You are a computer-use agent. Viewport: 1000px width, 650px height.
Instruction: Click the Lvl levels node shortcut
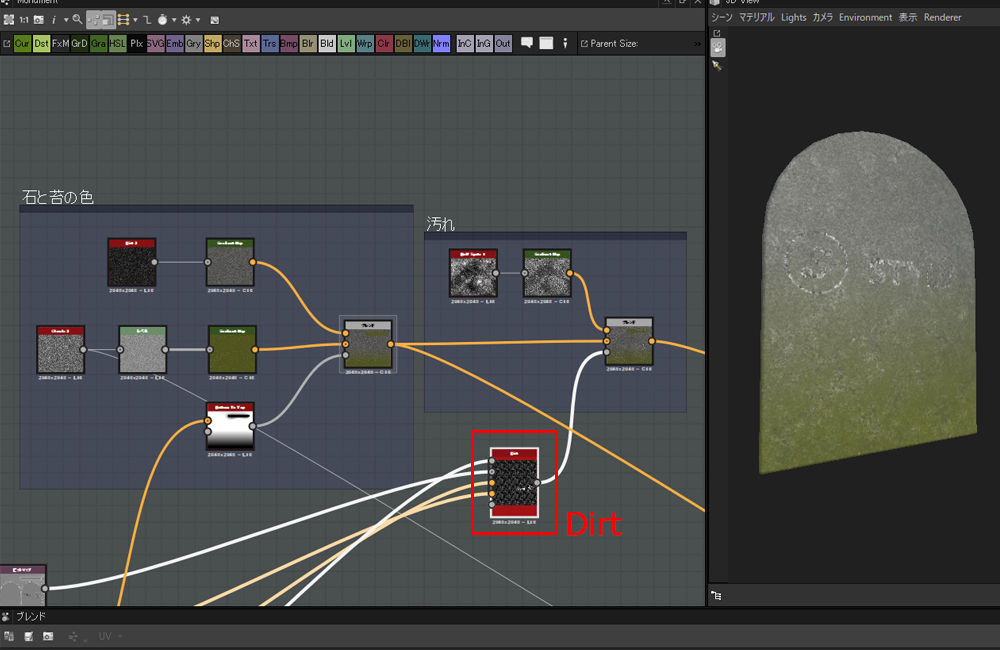(x=346, y=43)
